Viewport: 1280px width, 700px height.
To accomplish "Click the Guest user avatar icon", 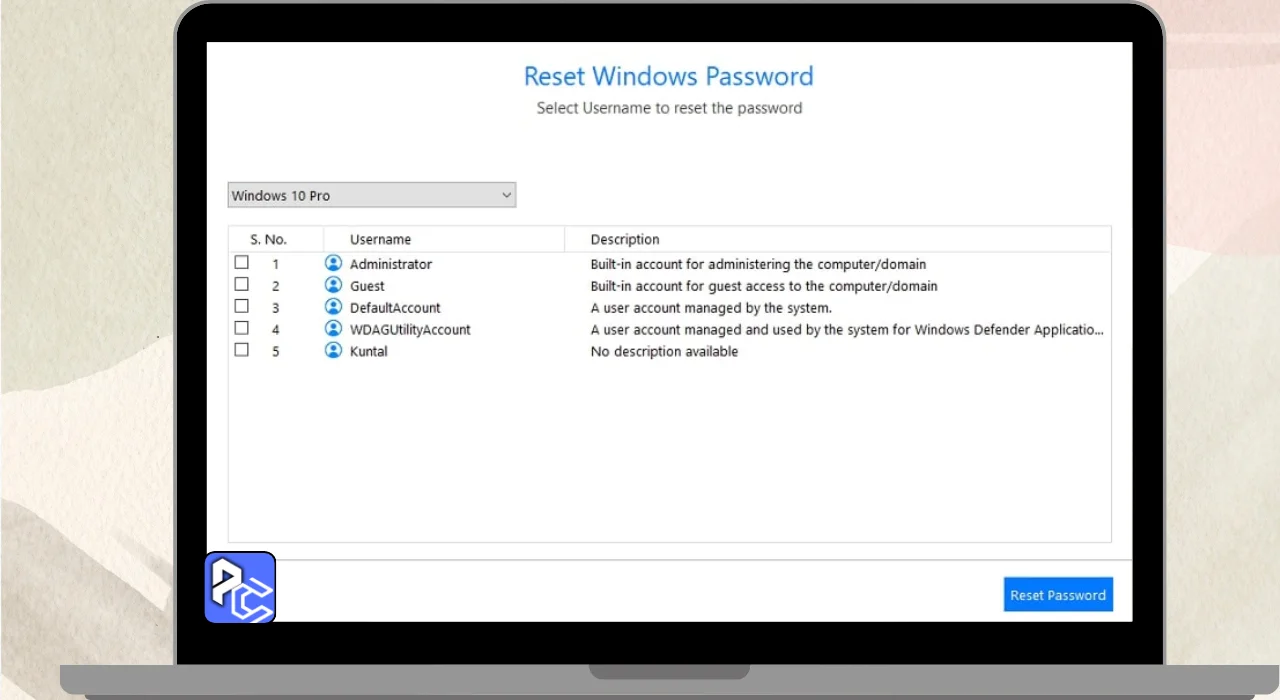I will click(333, 285).
